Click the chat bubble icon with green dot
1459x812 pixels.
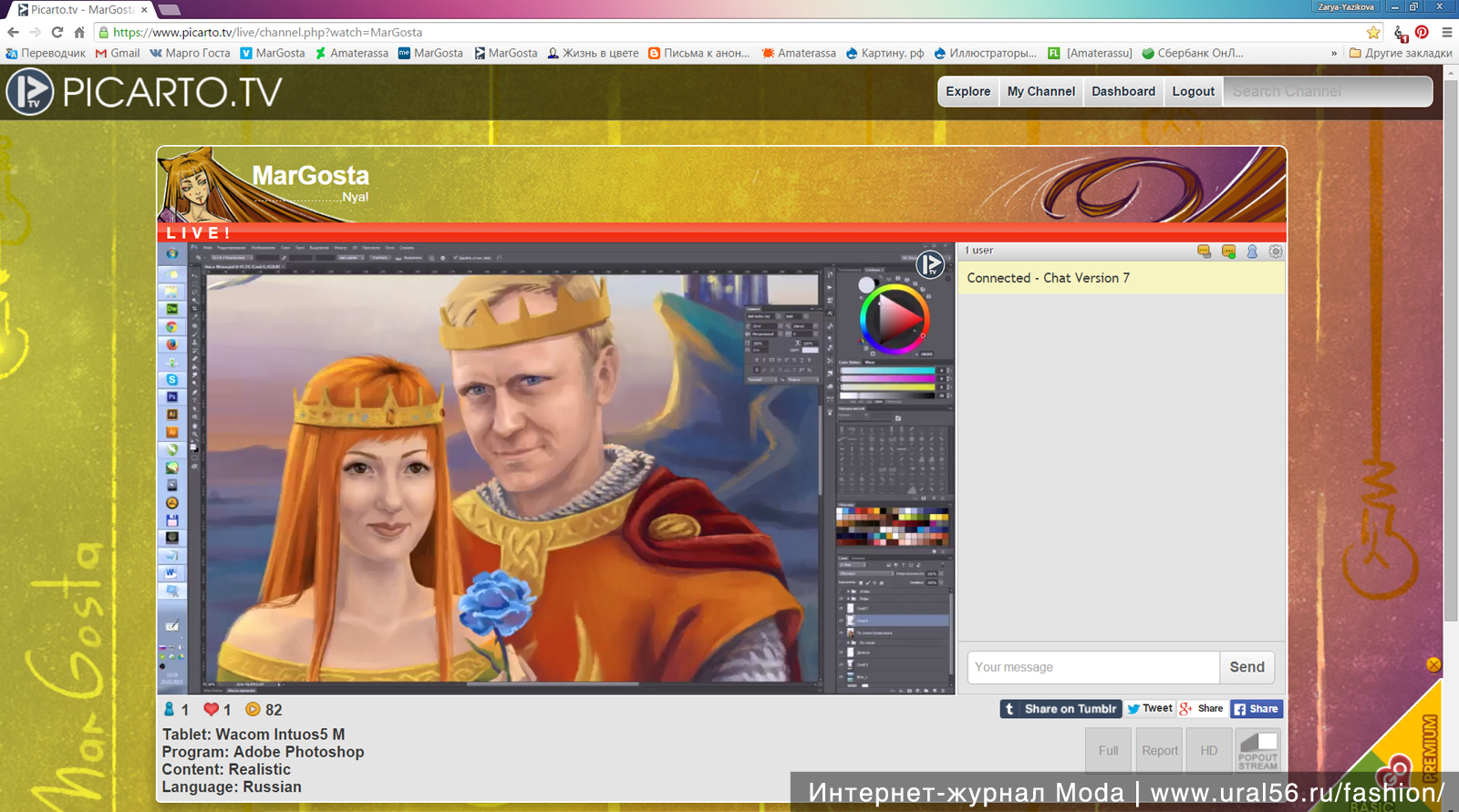click(1228, 252)
